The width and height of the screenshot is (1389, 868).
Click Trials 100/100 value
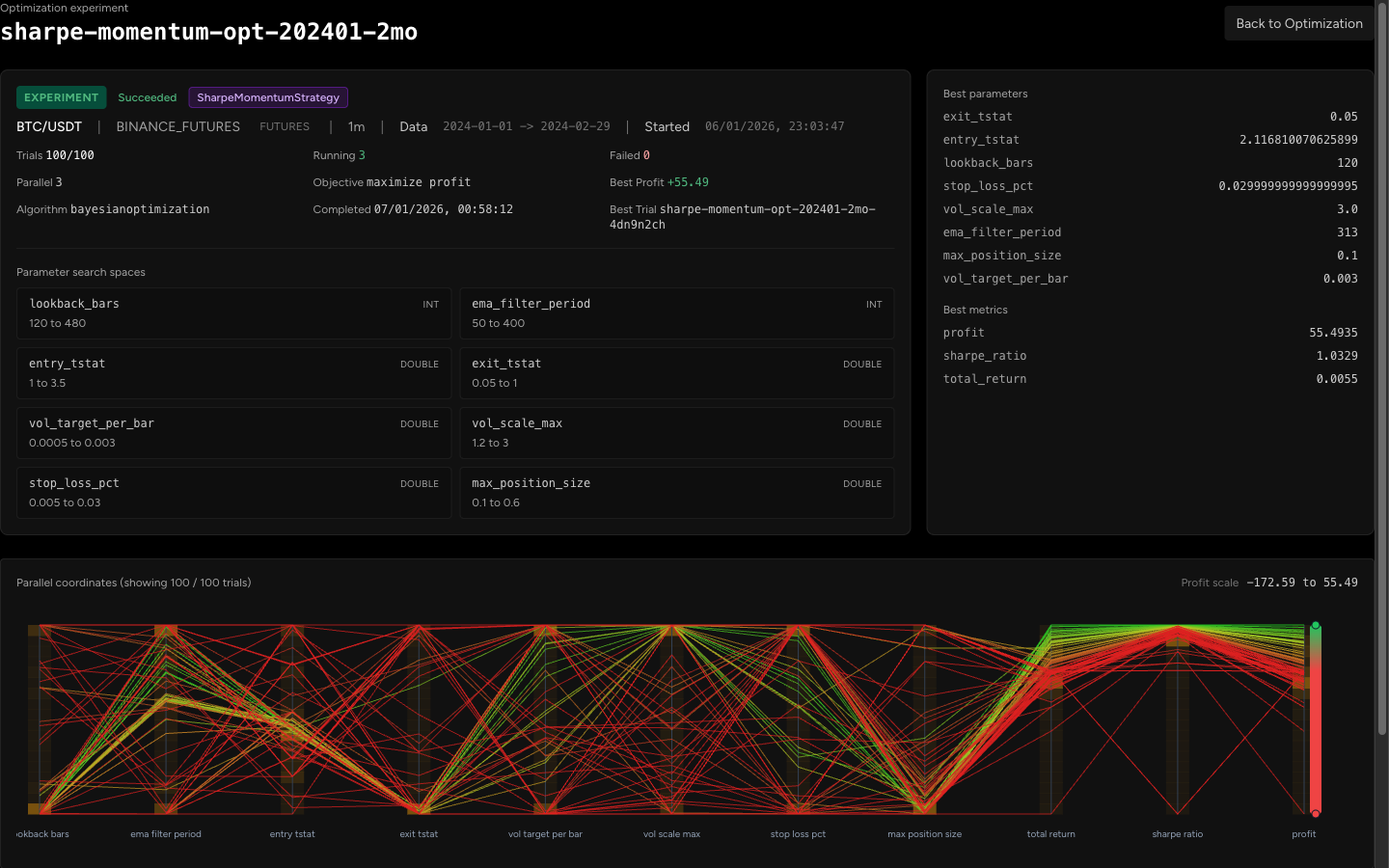tap(69, 155)
